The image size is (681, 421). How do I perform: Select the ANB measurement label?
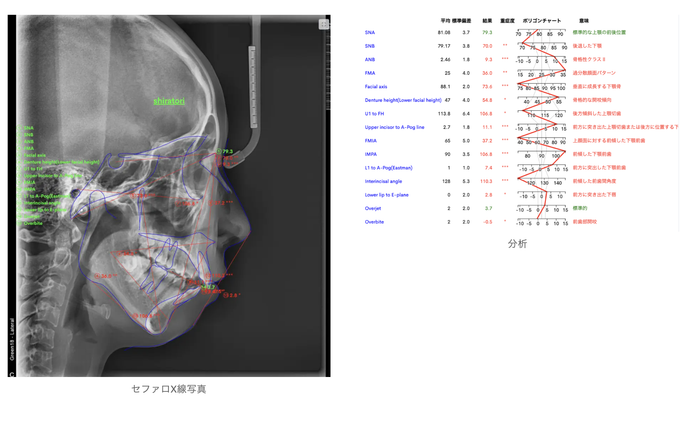[370, 60]
